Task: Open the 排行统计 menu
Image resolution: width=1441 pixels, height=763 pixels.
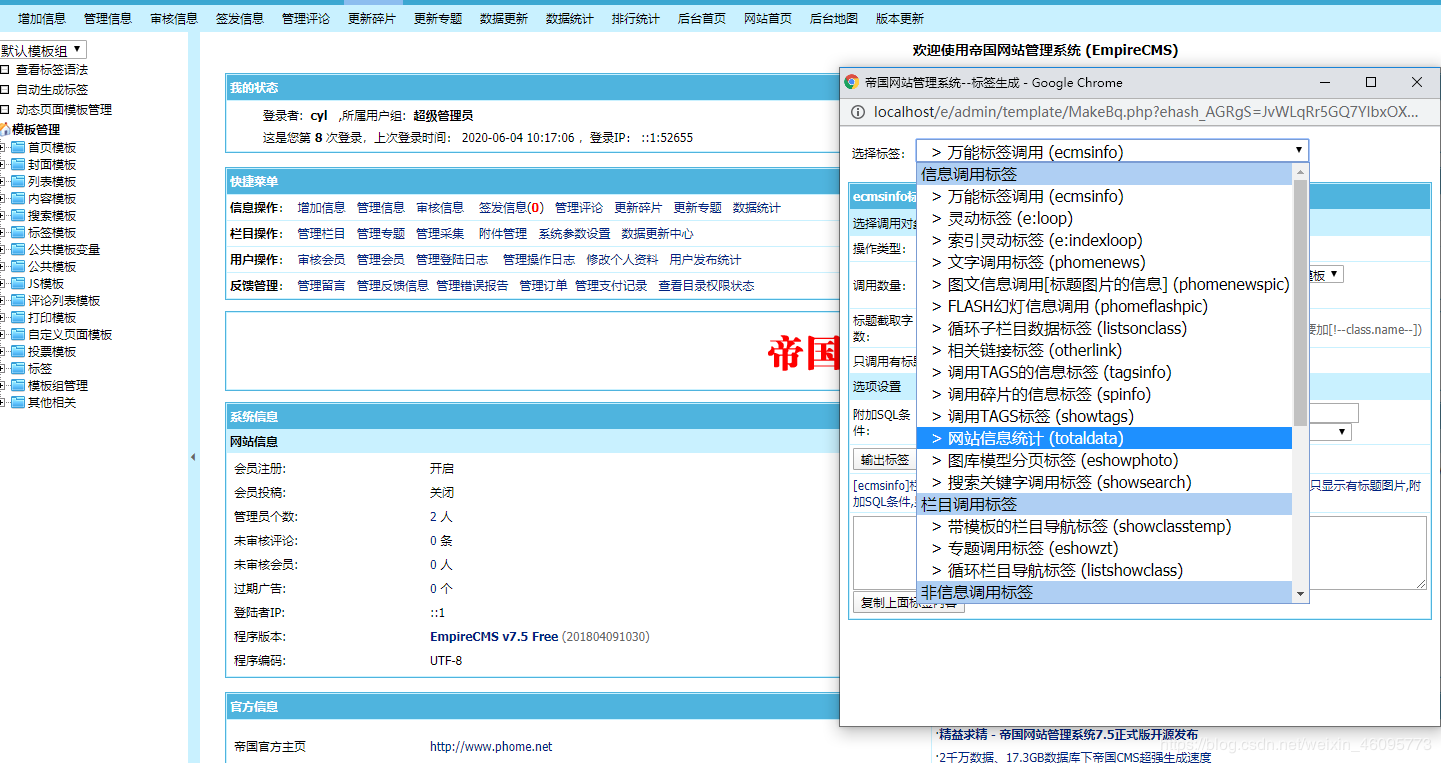Action: coord(635,17)
